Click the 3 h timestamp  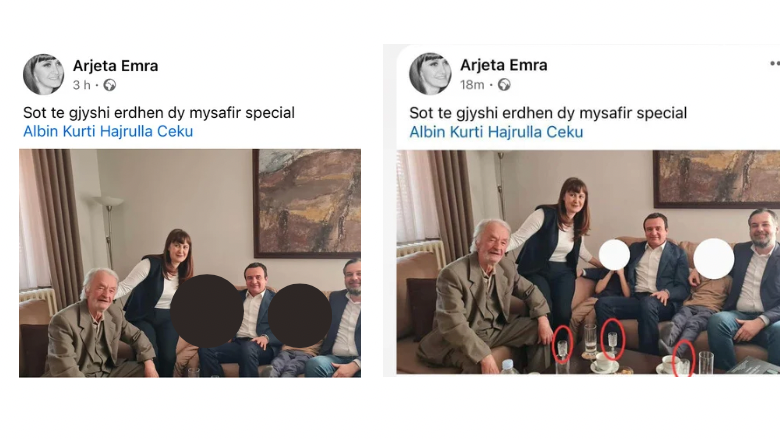(x=82, y=86)
